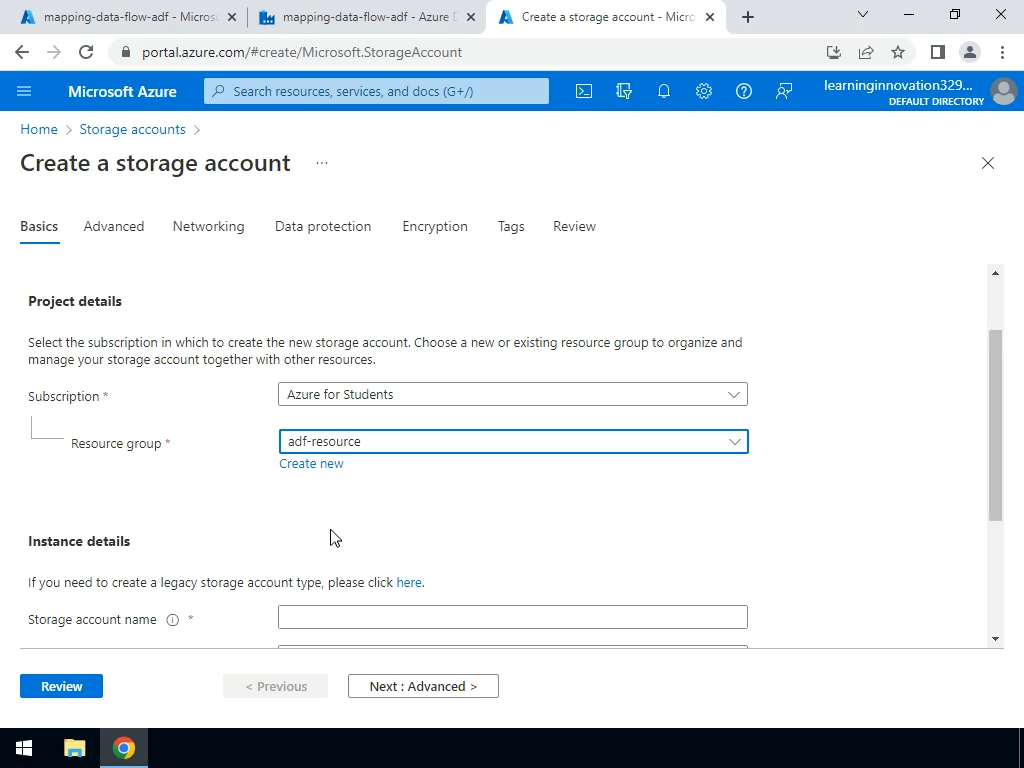1024x768 pixels.
Task: Click the 'here' legacy storage link
Action: coord(409,583)
